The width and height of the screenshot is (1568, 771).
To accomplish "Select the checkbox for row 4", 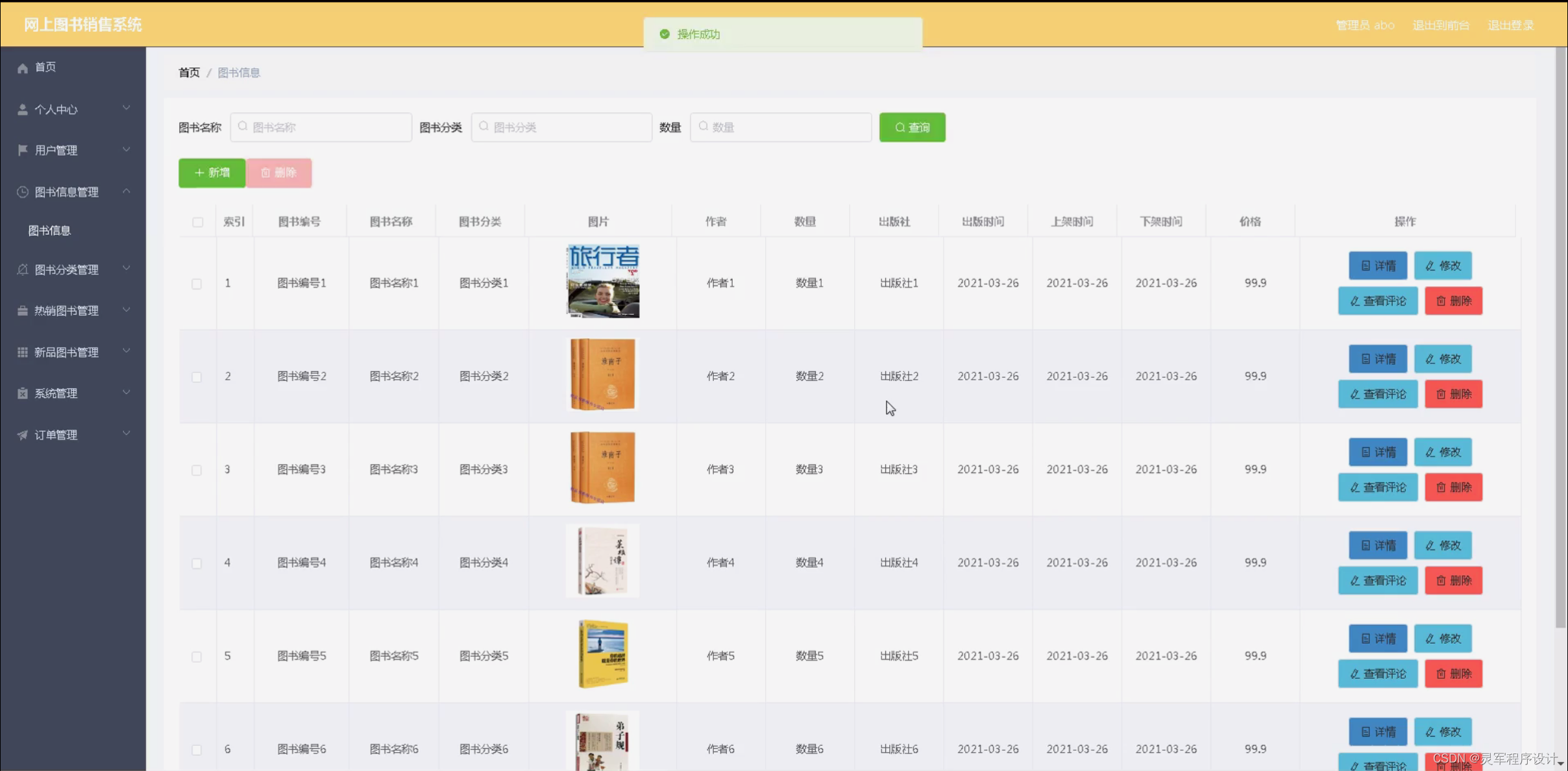I will coord(197,563).
